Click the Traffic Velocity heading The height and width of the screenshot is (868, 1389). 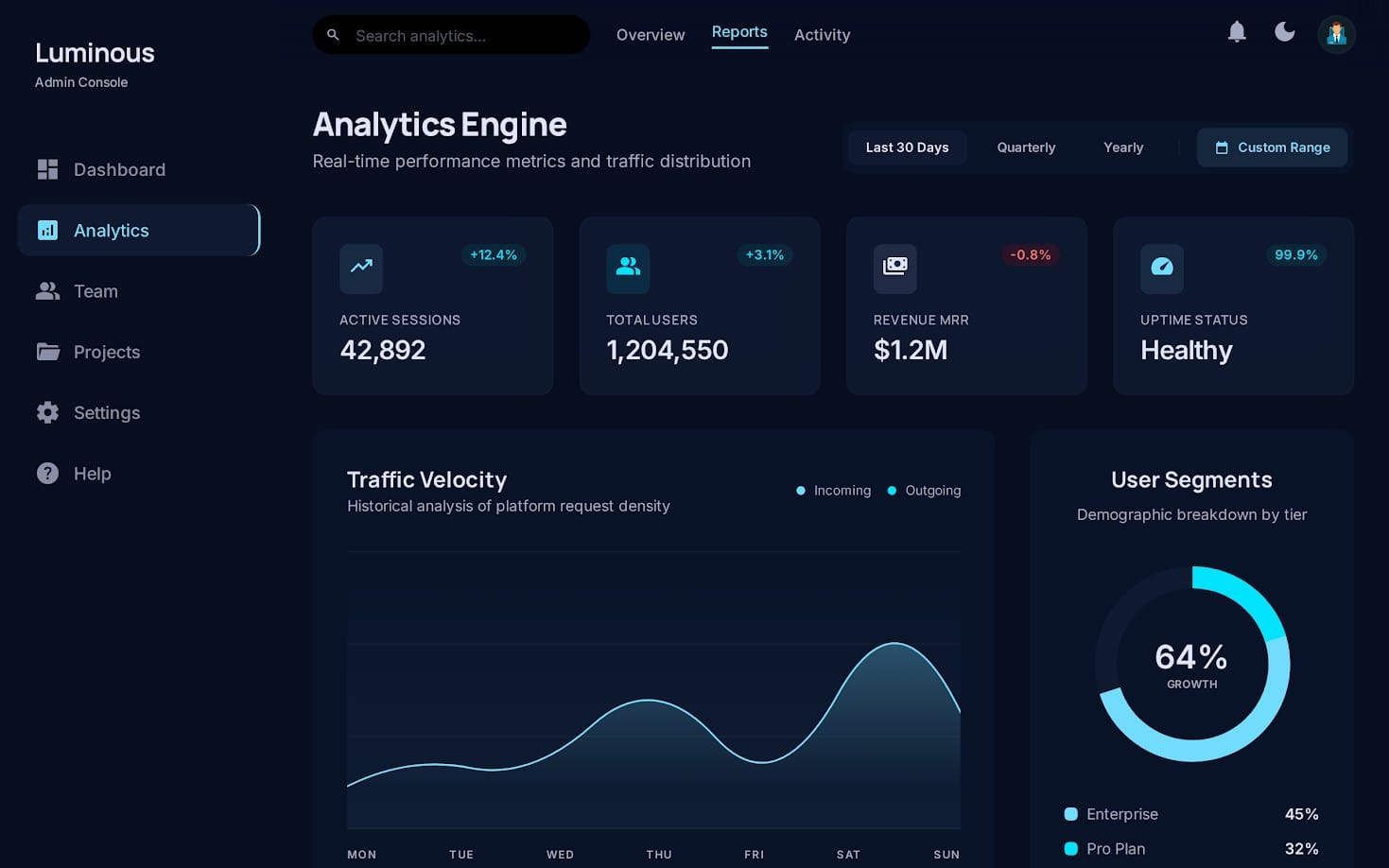[x=426, y=479]
